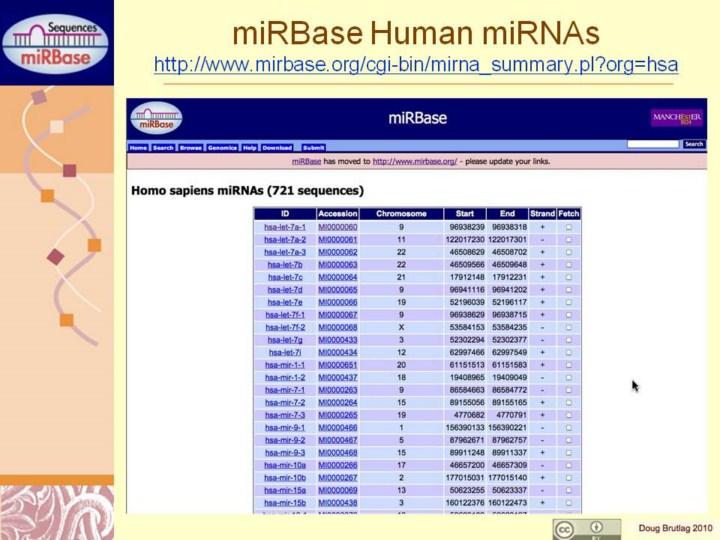Click the Sequences miRBase logo in the slide corner

click(x=56, y=40)
